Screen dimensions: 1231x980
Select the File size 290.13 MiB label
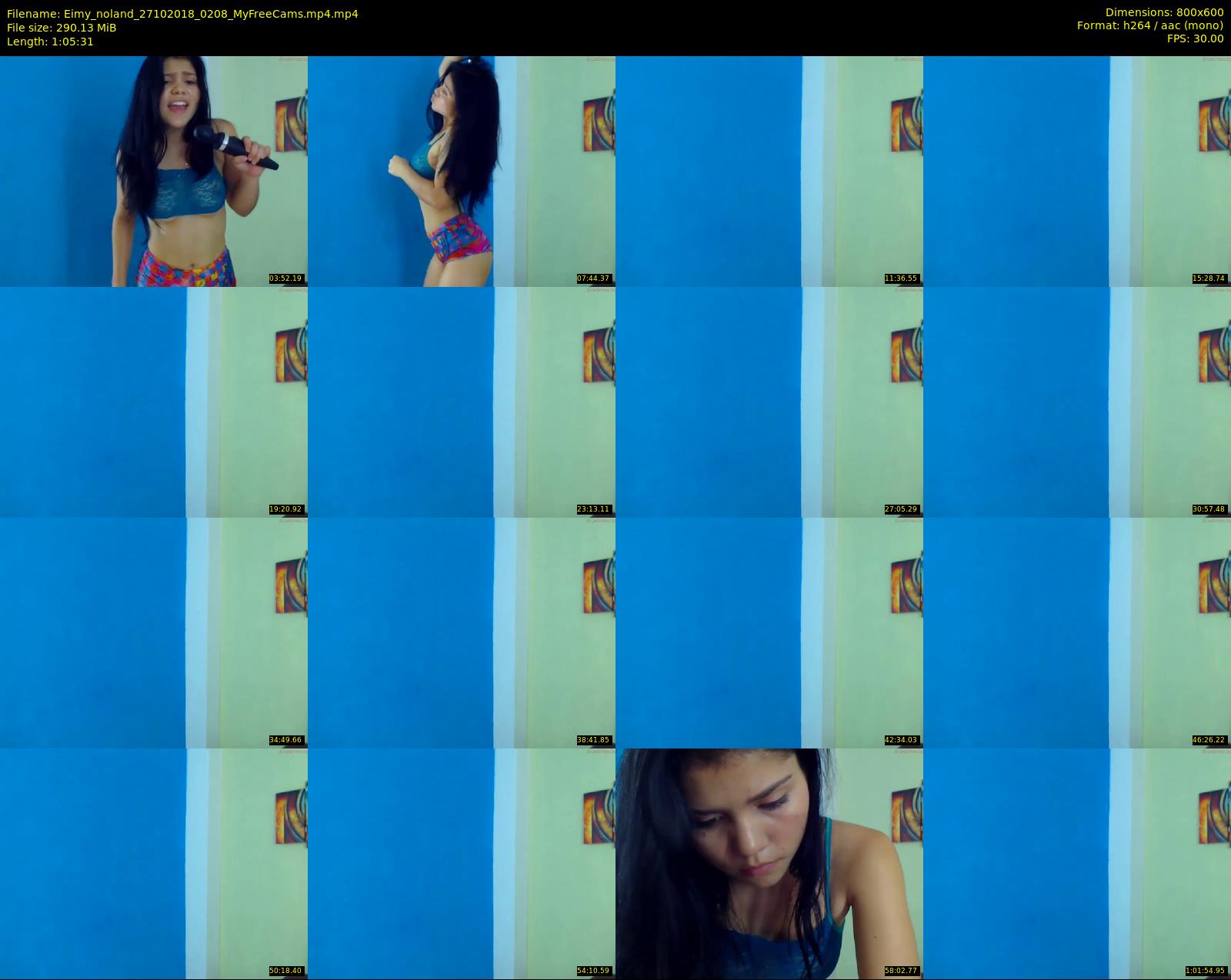[x=62, y=28]
